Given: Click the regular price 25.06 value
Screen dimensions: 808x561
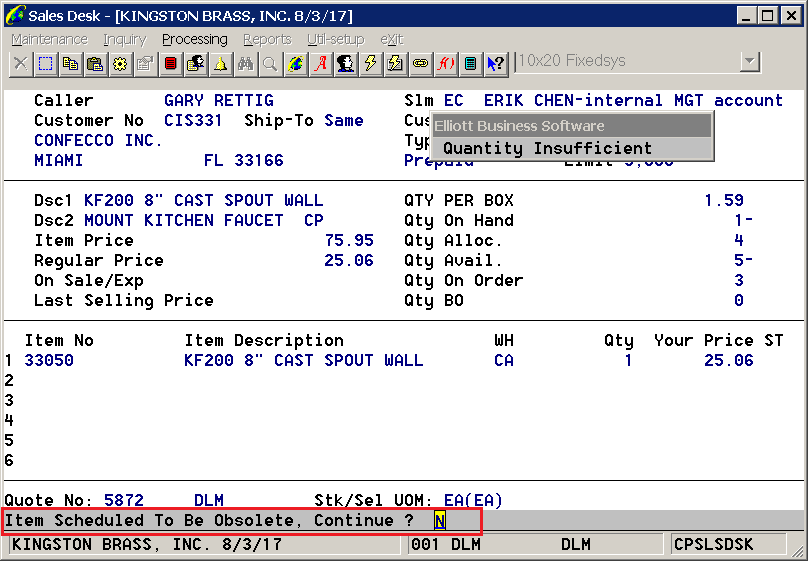Looking at the screenshot, I should coord(349,261).
